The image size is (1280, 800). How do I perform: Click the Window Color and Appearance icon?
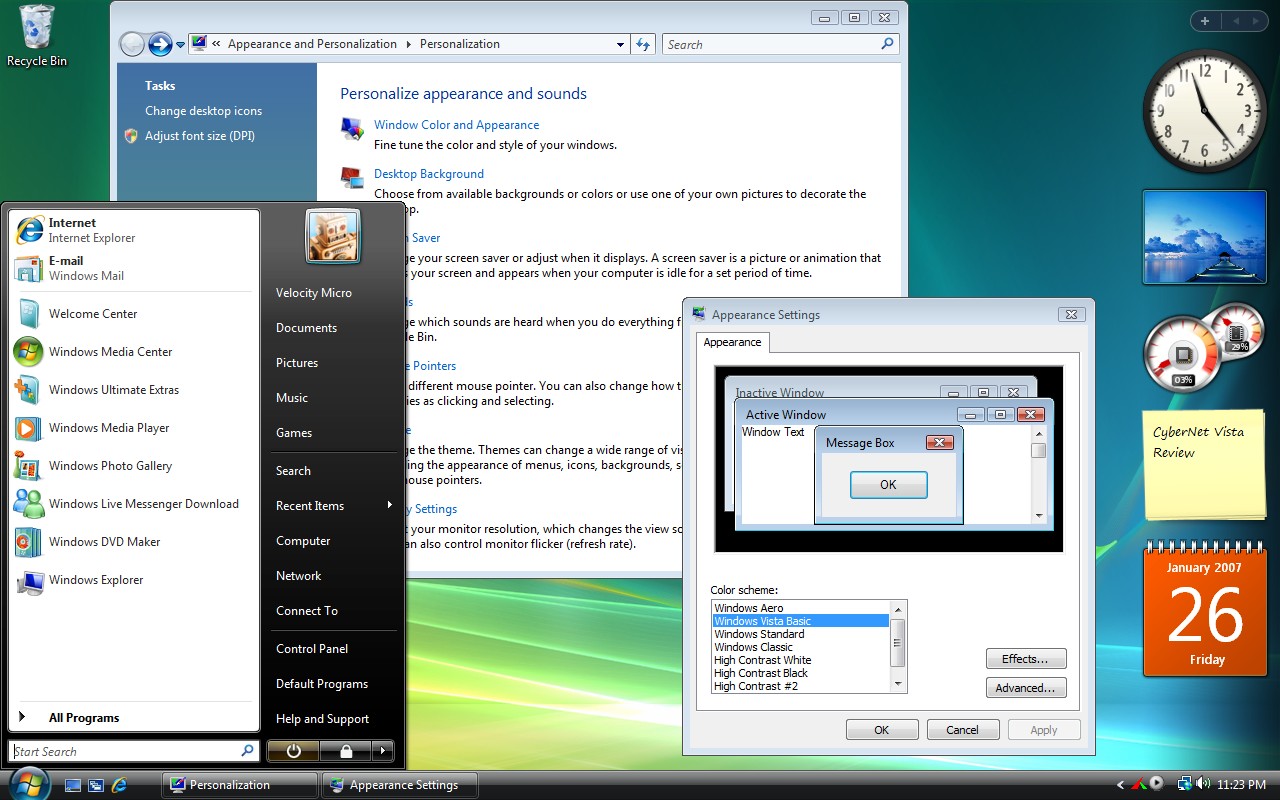click(x=352, y=128)
